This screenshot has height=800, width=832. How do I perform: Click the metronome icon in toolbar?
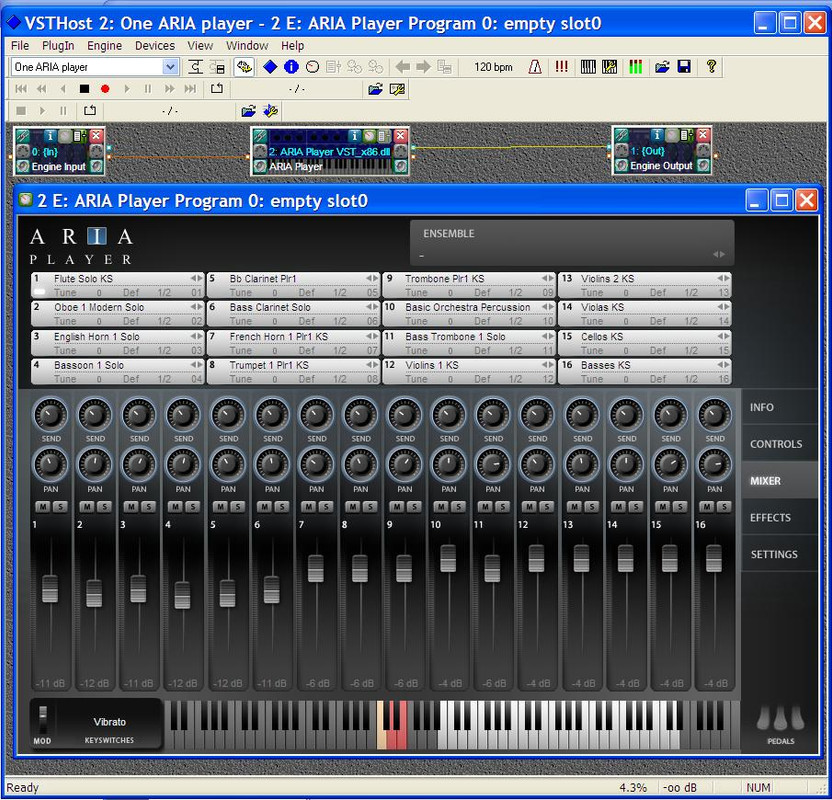535,67
